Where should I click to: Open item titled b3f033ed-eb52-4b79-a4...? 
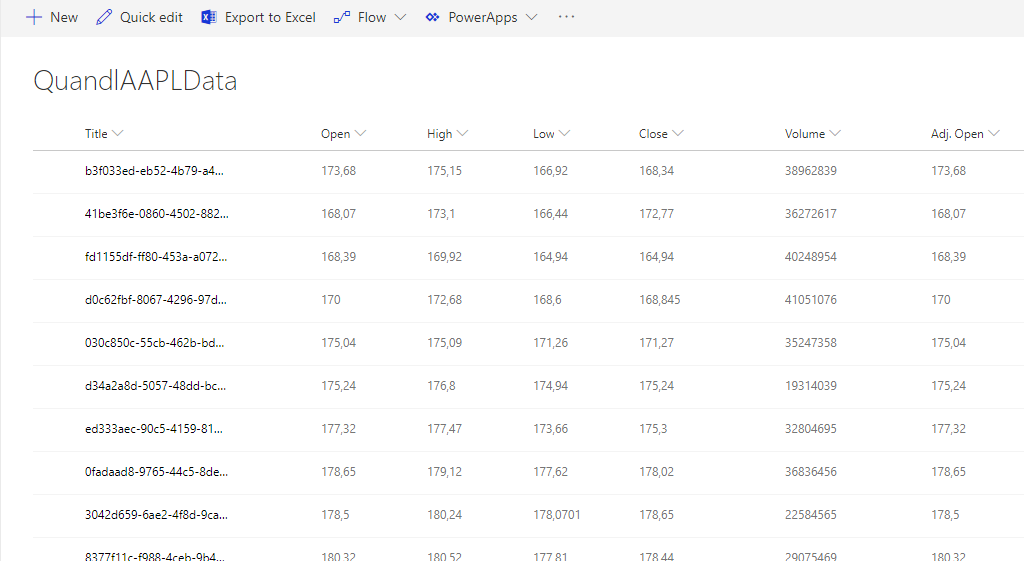pos(155,171)
